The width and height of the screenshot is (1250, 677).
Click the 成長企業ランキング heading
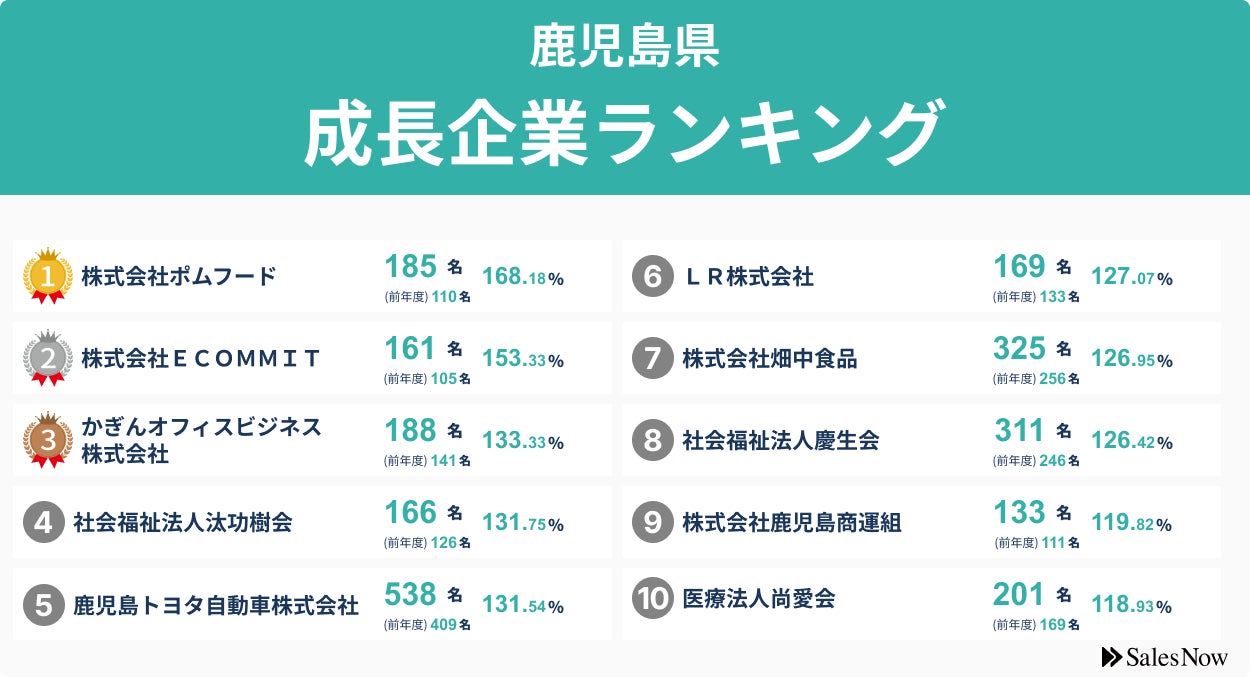coord(624,133)
